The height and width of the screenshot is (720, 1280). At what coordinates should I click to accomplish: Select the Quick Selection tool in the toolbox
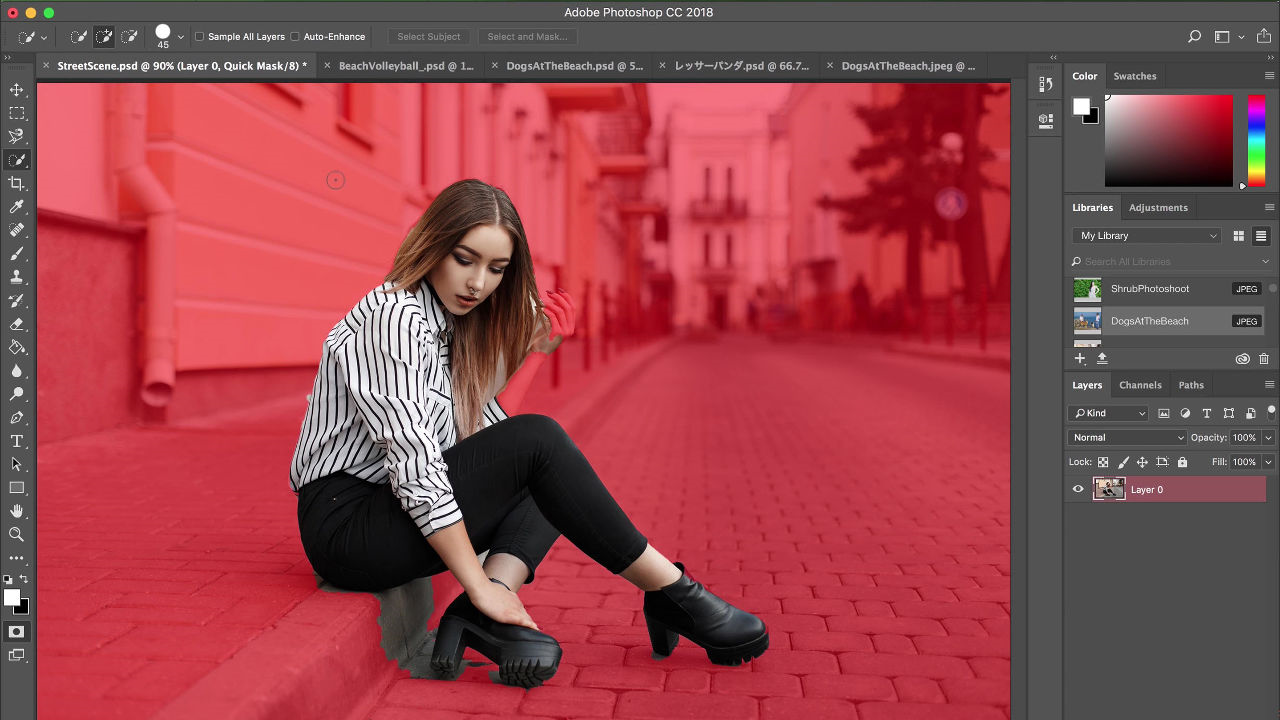tap(17, 160)
